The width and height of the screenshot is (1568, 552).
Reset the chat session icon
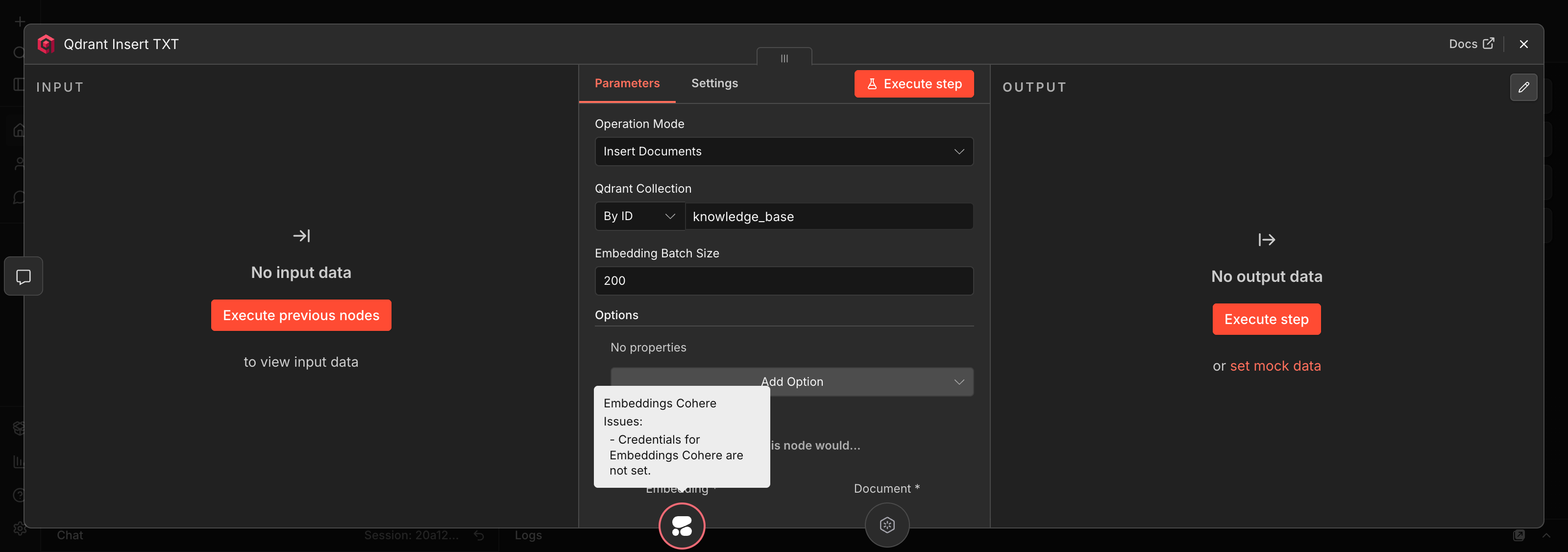click(x=479, y=535)
